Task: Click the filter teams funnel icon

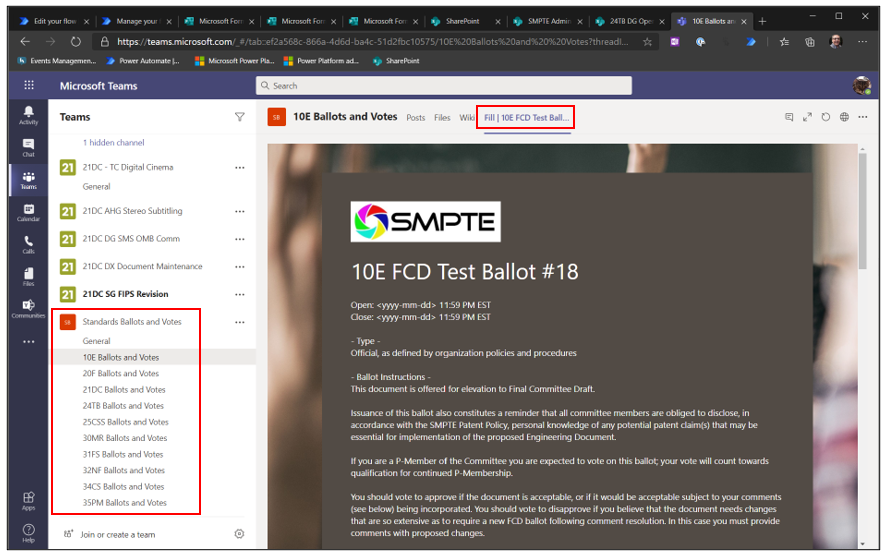Action: point(239,117)
